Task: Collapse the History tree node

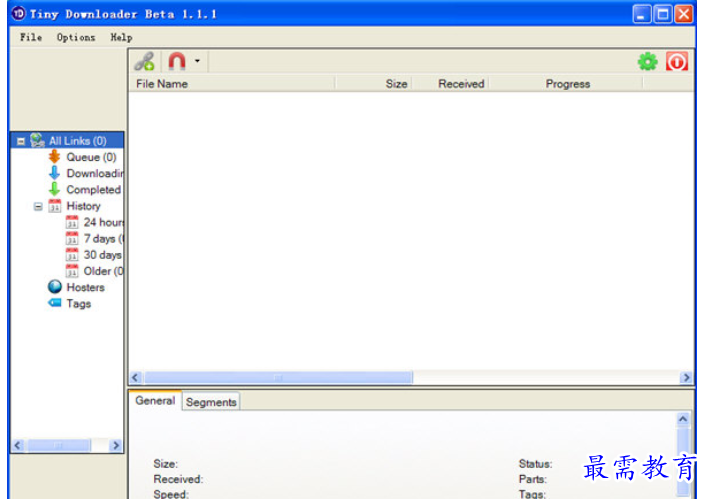Action: (x=38, y=206)
